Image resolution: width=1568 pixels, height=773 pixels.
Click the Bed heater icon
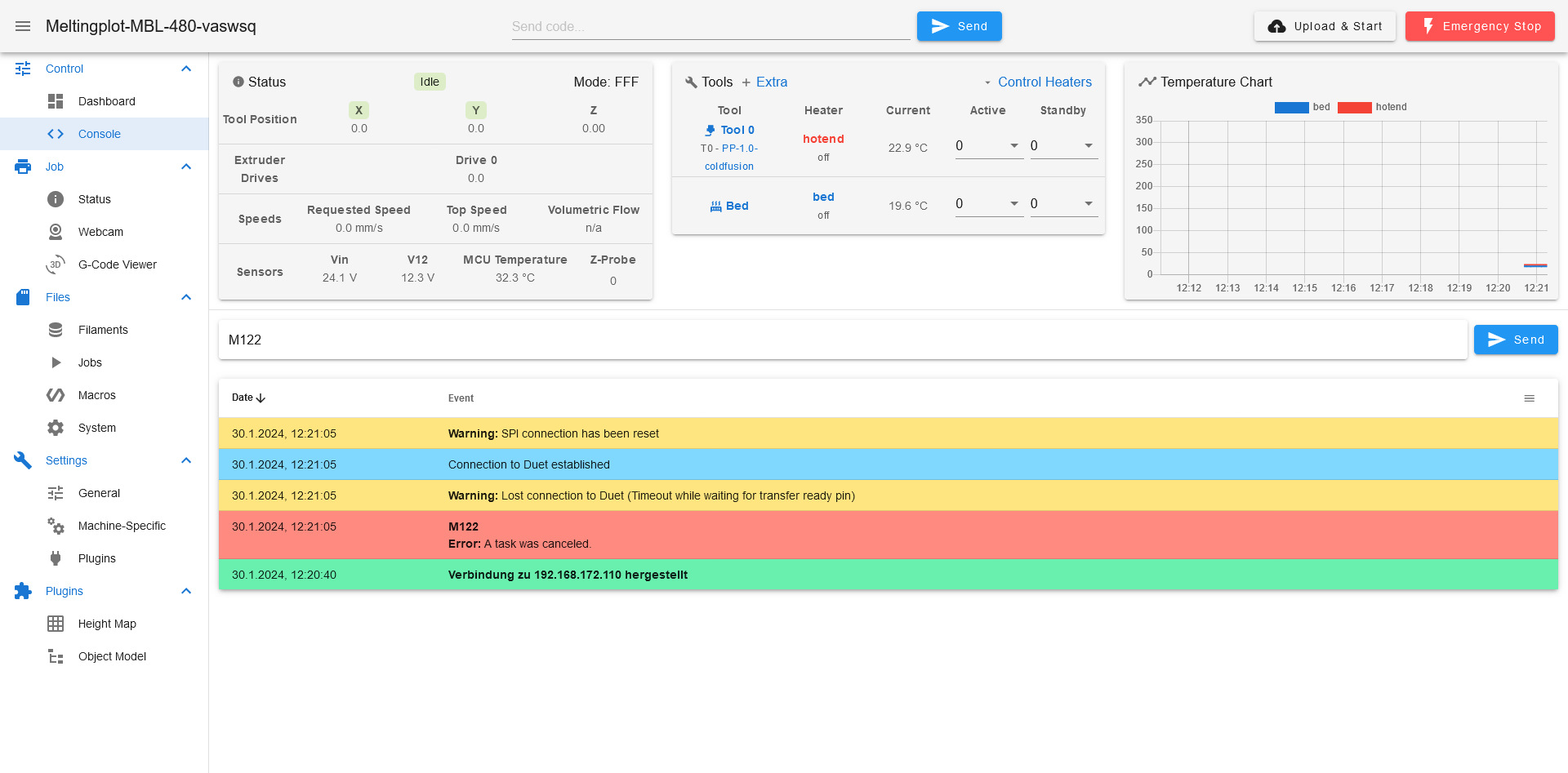pos(715,207)
